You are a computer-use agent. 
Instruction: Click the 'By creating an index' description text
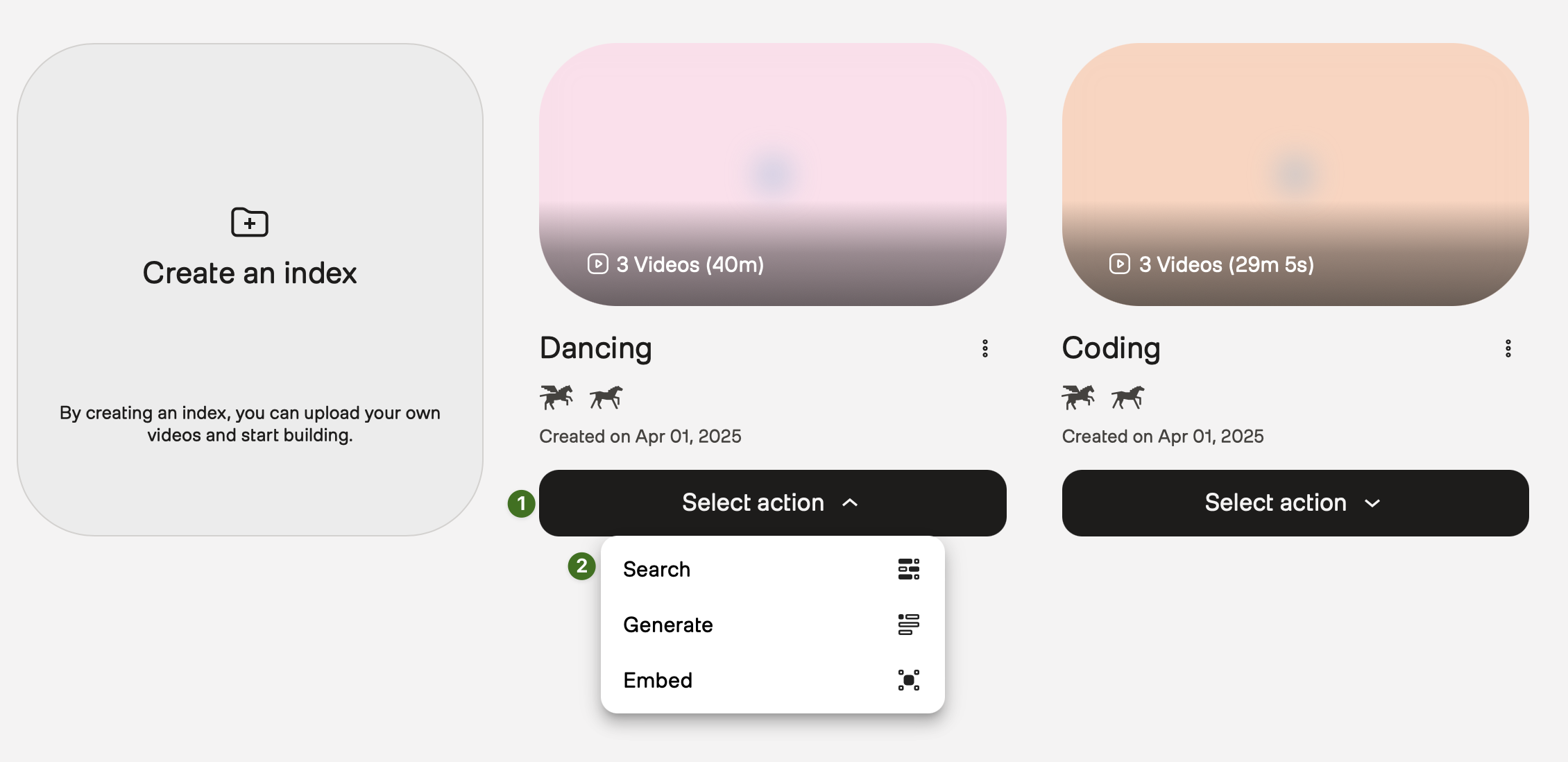tap(250, 424)
